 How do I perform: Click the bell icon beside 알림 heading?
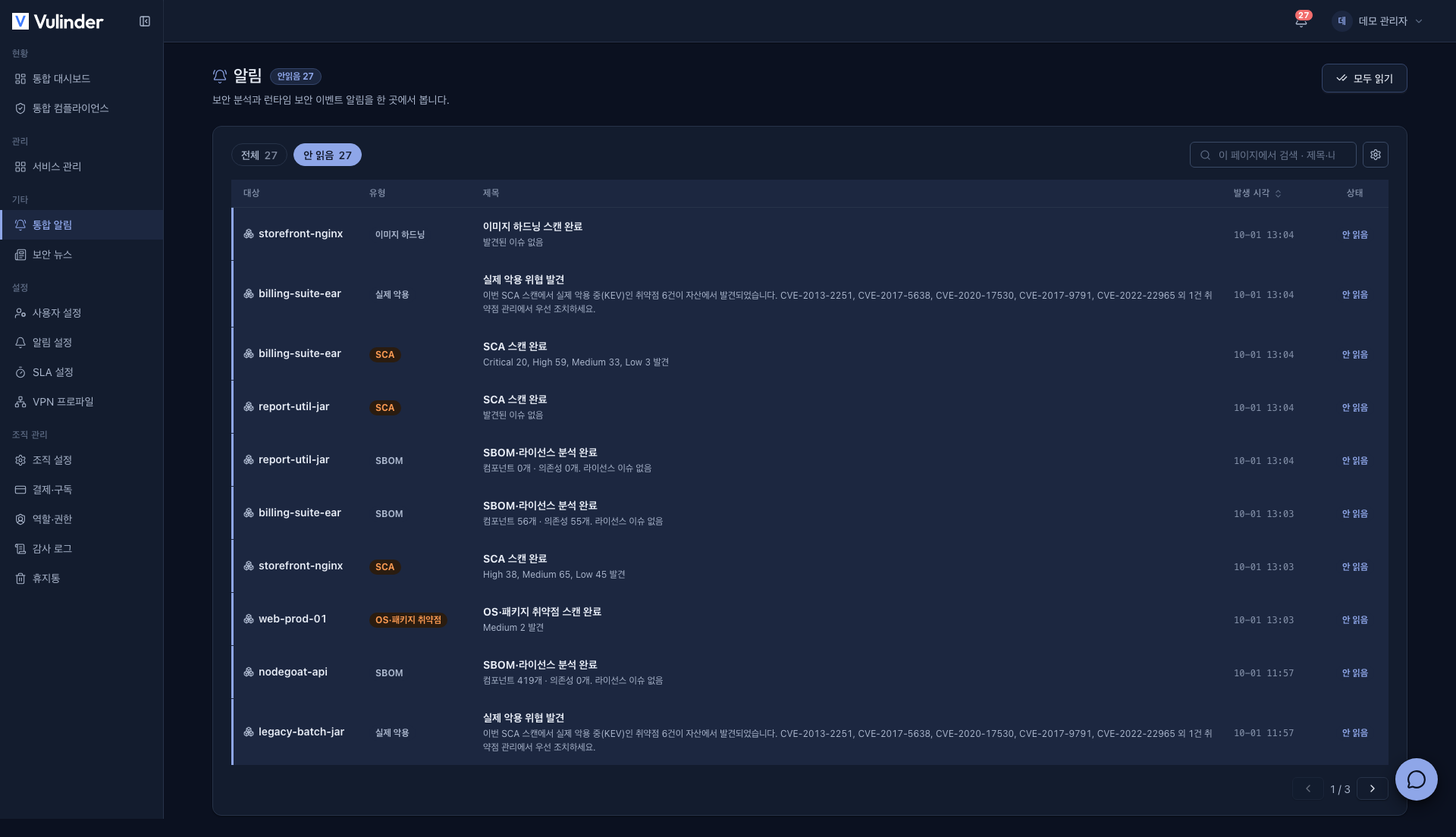[x=220, y=76]
